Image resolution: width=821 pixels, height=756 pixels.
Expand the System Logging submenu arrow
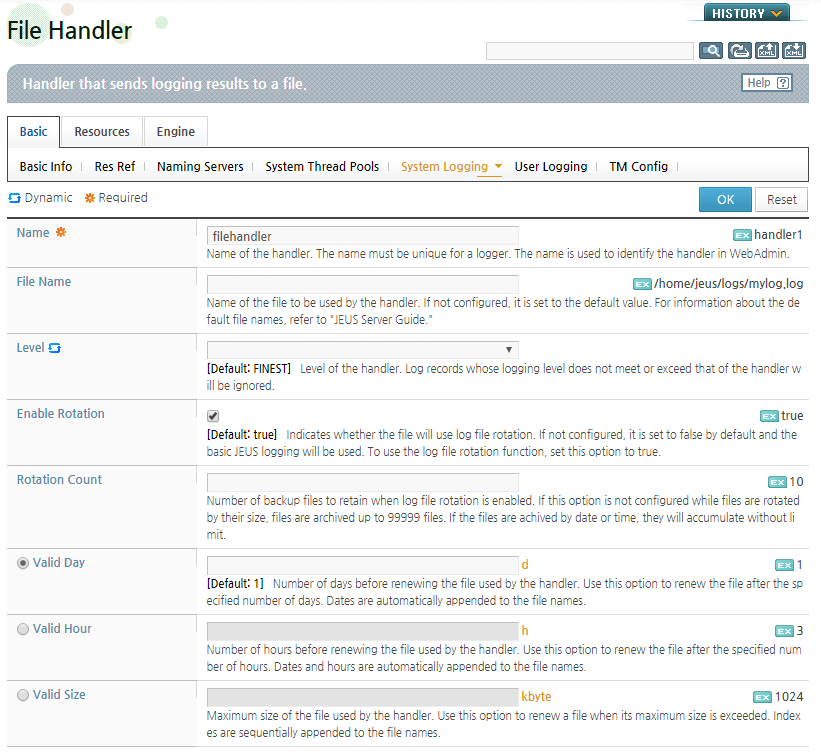coord(498,166)
